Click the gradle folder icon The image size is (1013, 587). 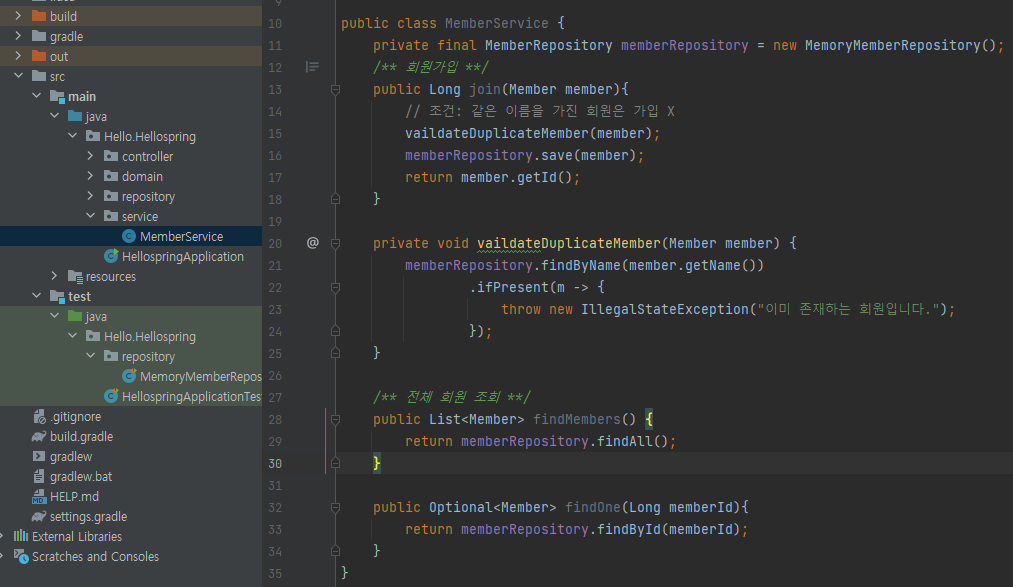[39, 36]
